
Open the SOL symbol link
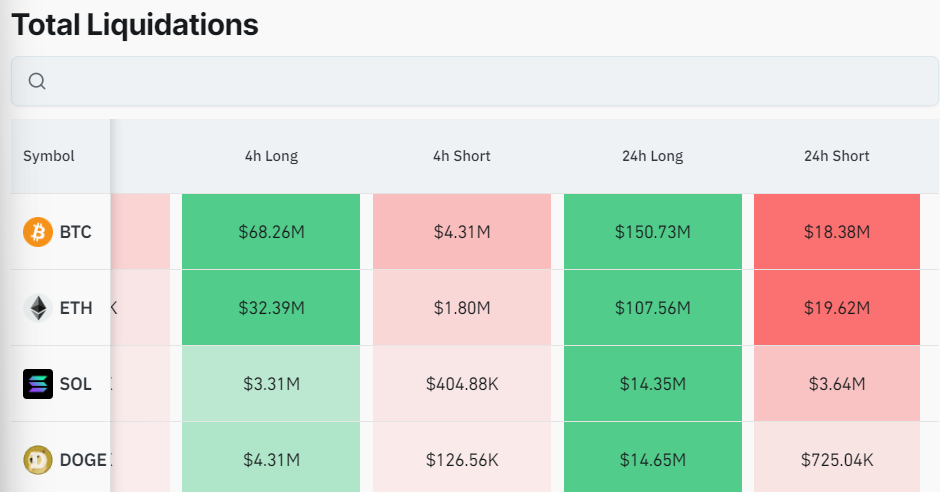pyautogui.click(x=75, y=384)
